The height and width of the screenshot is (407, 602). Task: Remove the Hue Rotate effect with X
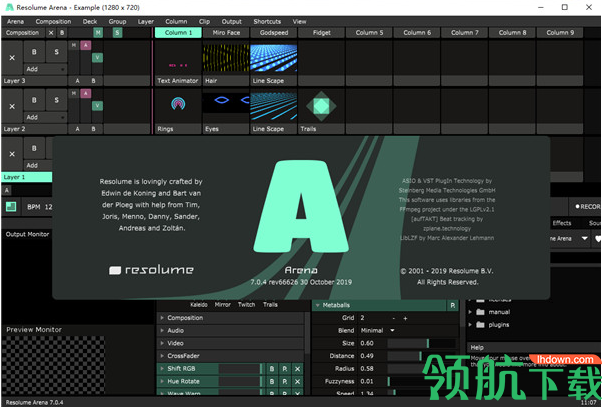point(297,382)
